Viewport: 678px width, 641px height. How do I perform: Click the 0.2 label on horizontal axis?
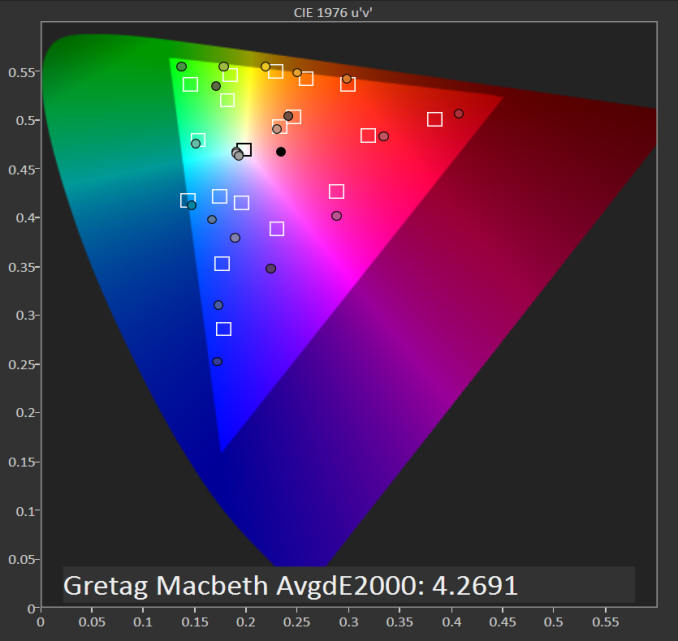[x=246, y=622]
